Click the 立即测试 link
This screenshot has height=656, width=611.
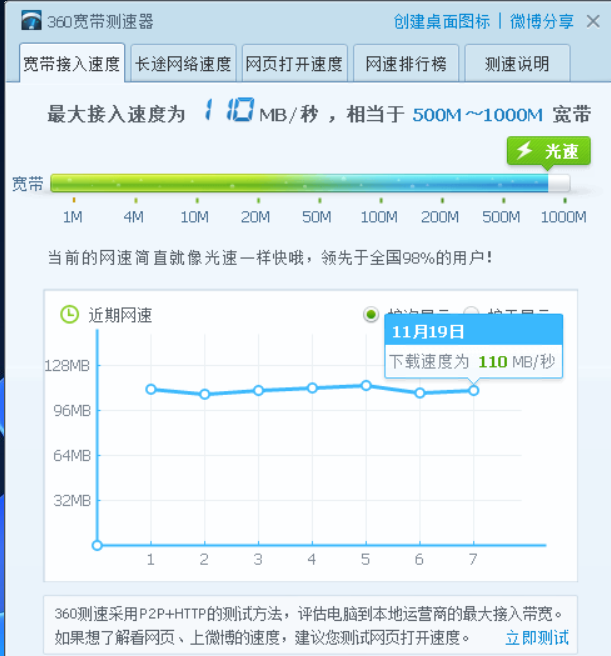(537, 637)
